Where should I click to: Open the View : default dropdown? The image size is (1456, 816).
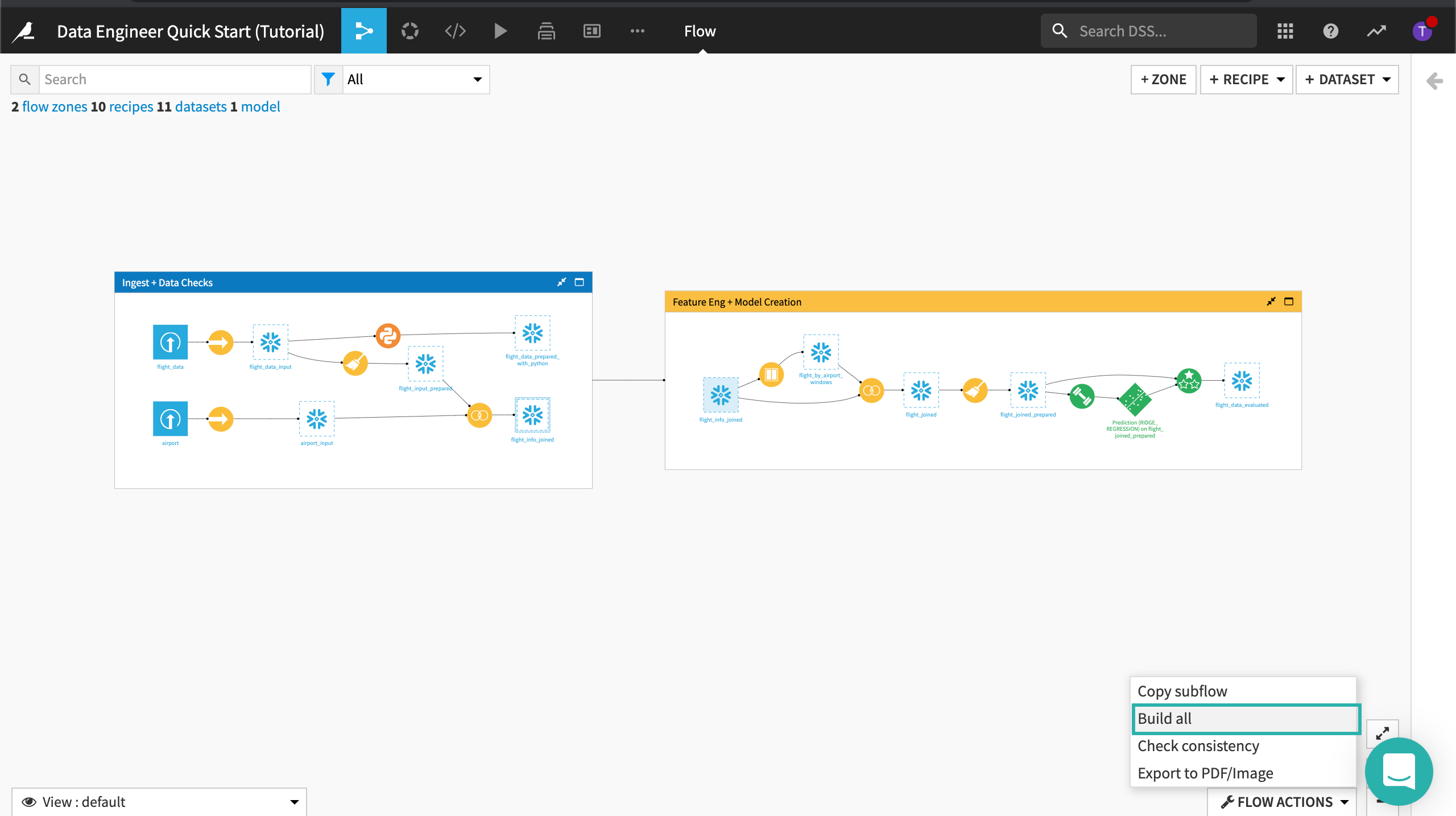point(159,802)
